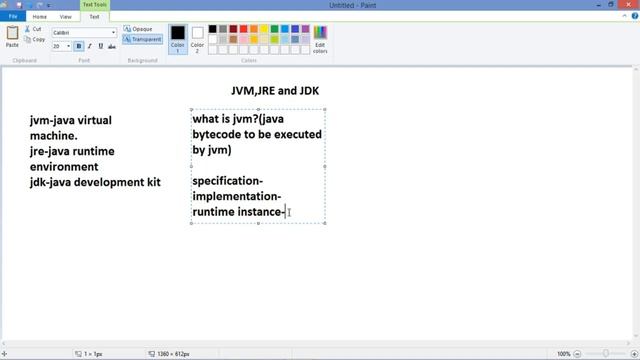This screenshot has width=640, height=360.
Task: Click inside text box after 'runtime instance-'
Action: 286,212
